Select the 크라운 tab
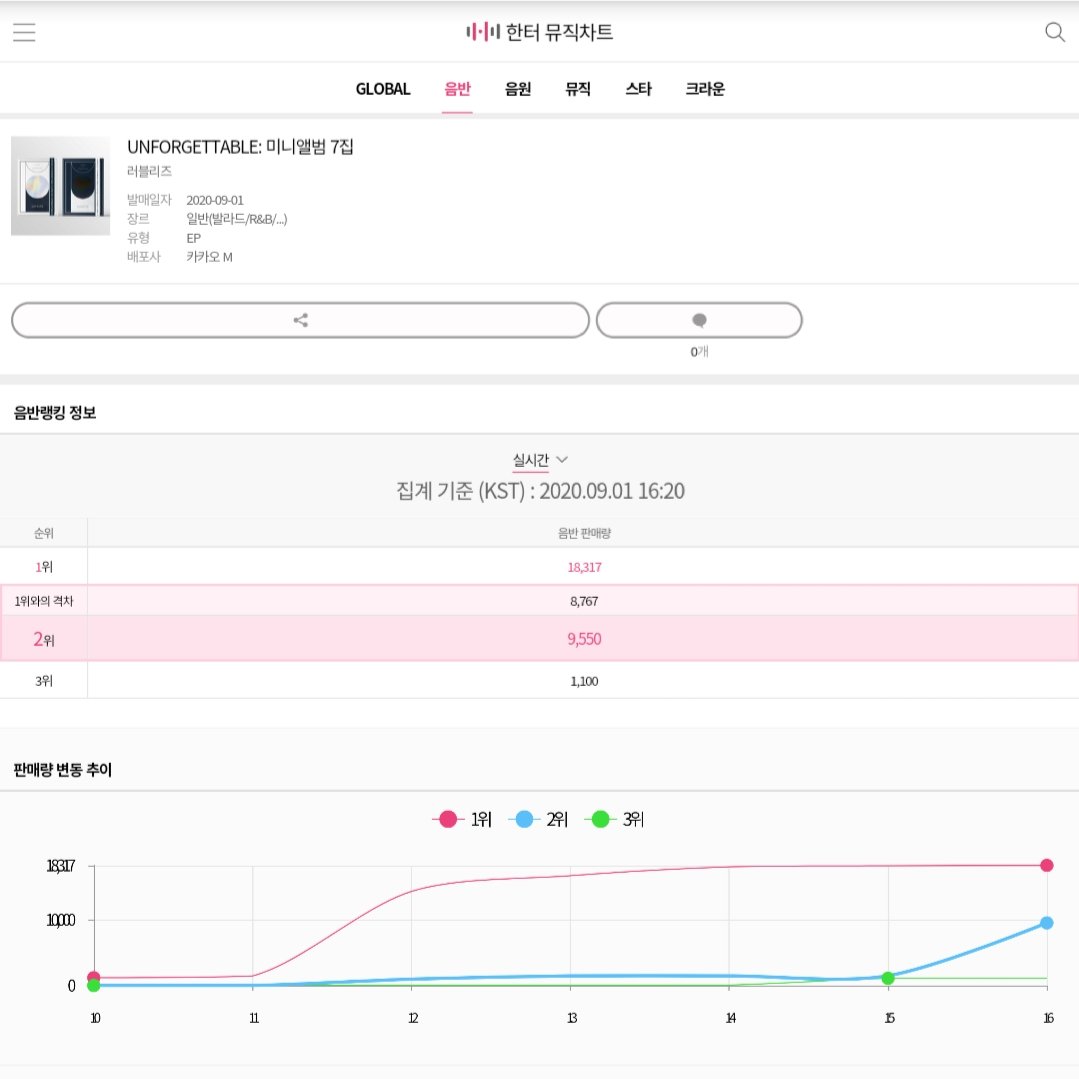The image size is (1079, 1079). tap(704, 89)
